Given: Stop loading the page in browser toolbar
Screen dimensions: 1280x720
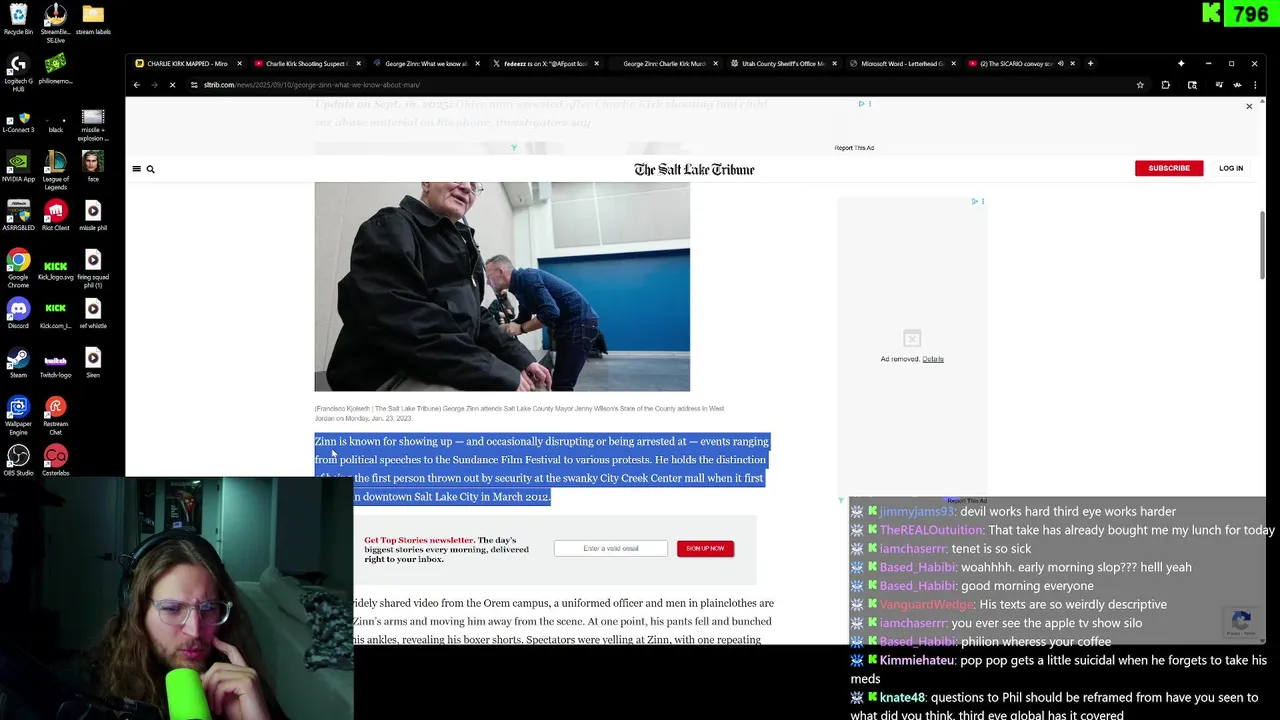Looking at the screenshot, I should [x=172, y=85].
